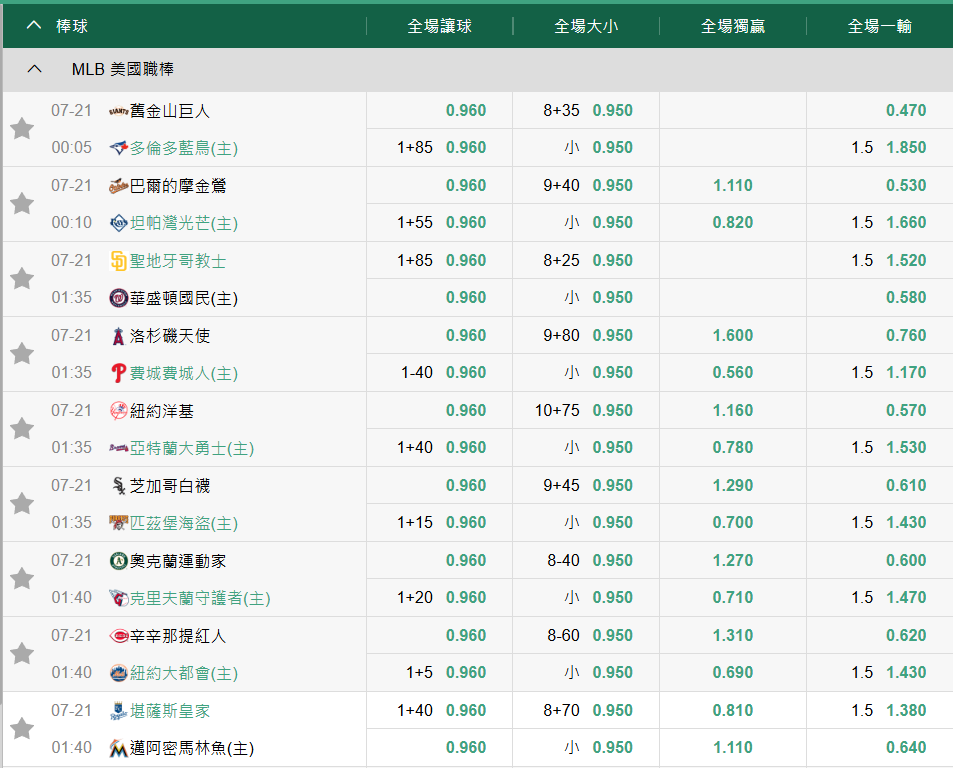Click the Cleveland Guardians team logo
This screenshot has width=953, height=768.
click(x=119, y=598)
